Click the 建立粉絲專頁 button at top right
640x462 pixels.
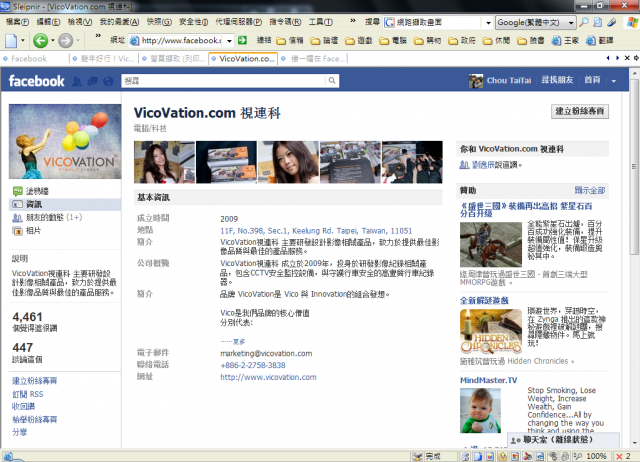(x=580, y=111)
